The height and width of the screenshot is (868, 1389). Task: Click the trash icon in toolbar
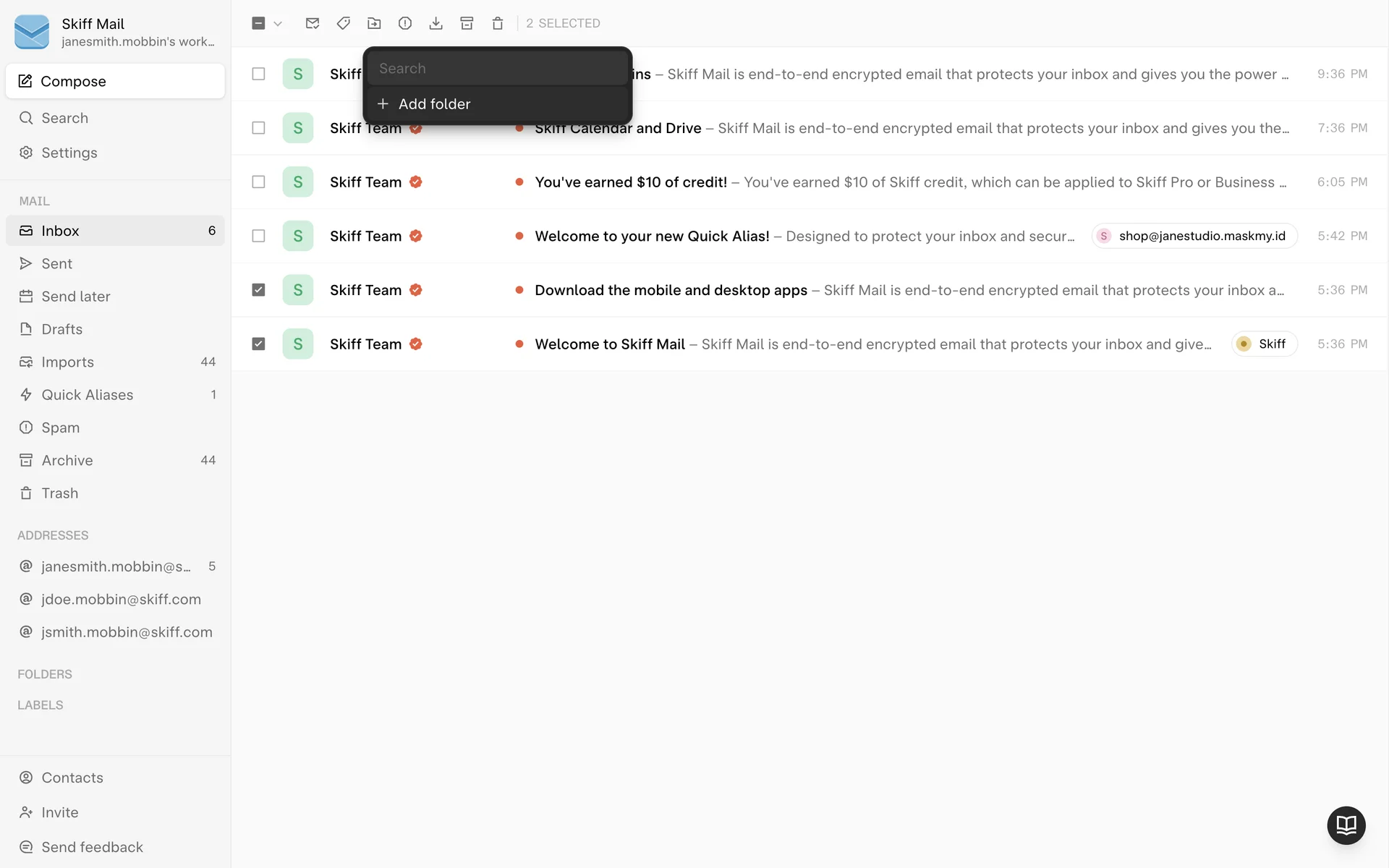[498, 23]
